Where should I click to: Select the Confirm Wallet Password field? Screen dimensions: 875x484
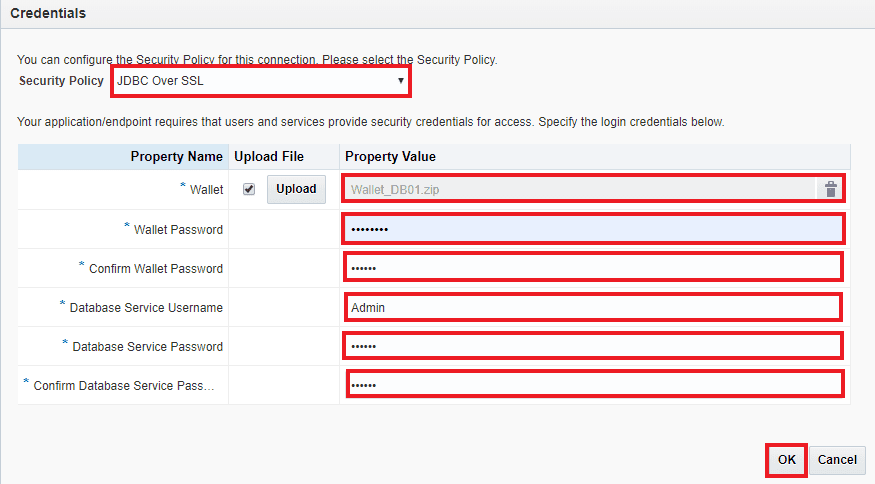pos(593,268)
